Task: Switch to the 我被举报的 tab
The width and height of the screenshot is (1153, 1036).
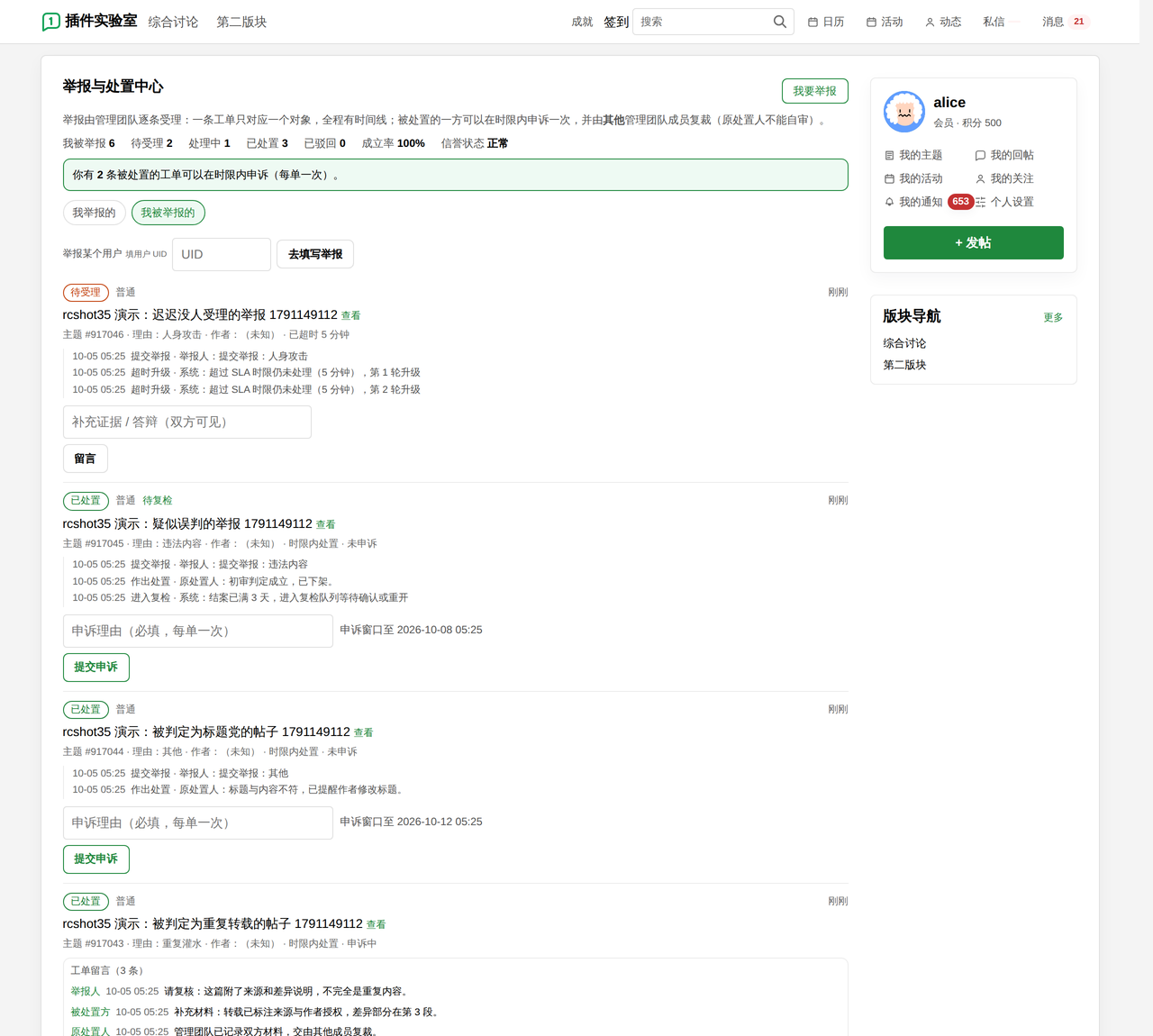Action: point(168,213)
